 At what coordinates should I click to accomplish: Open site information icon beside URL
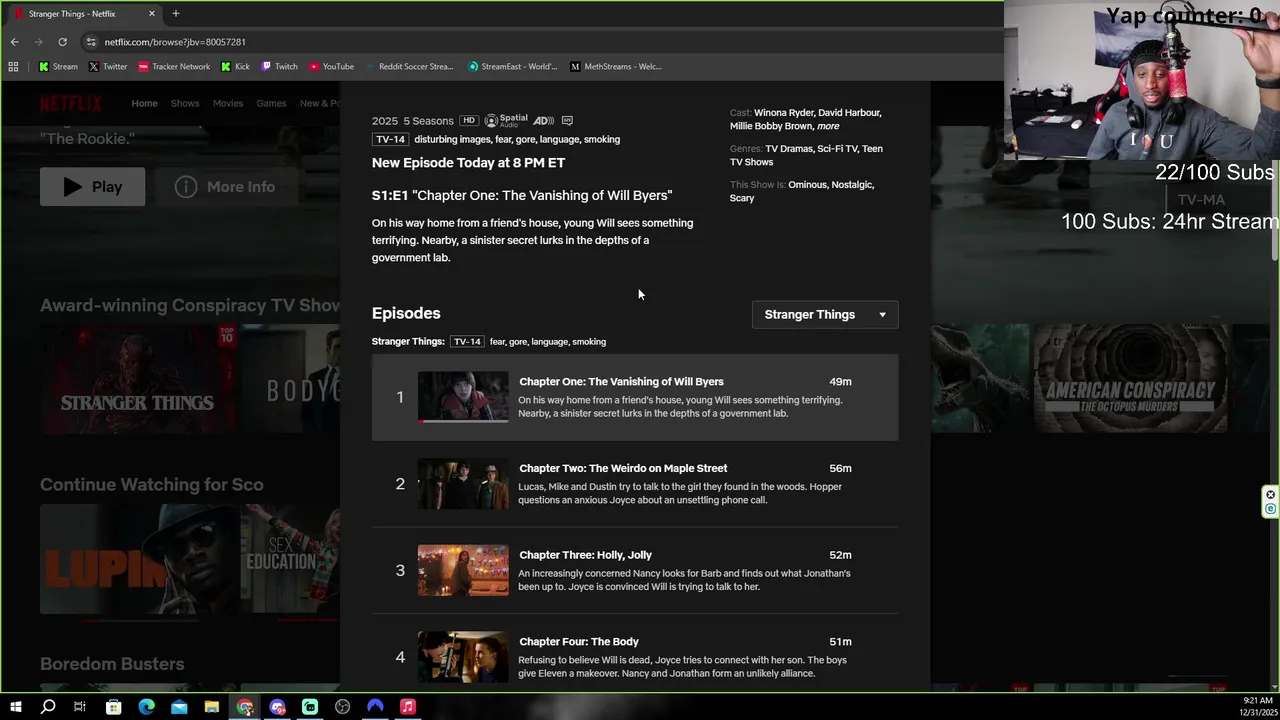click(x=91, y=42)
